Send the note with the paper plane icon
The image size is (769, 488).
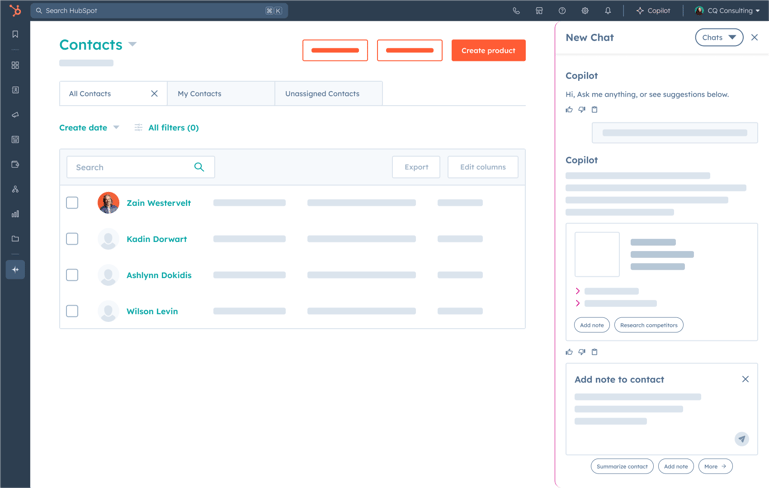coord(742,438)
